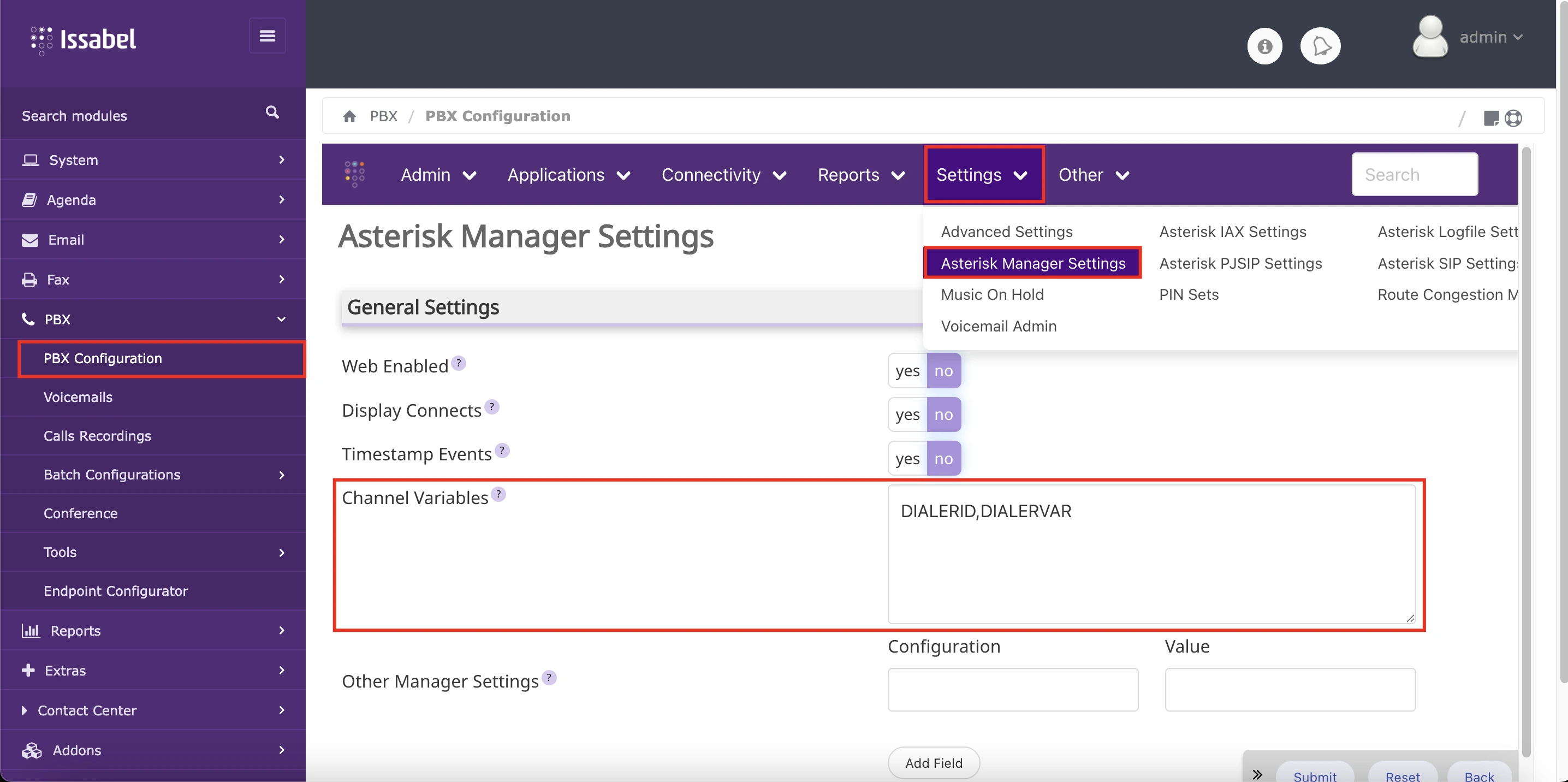The image size is (1568, 782).
Task: Open the notifications bell icon
Action: click(x=1321, y=45)
